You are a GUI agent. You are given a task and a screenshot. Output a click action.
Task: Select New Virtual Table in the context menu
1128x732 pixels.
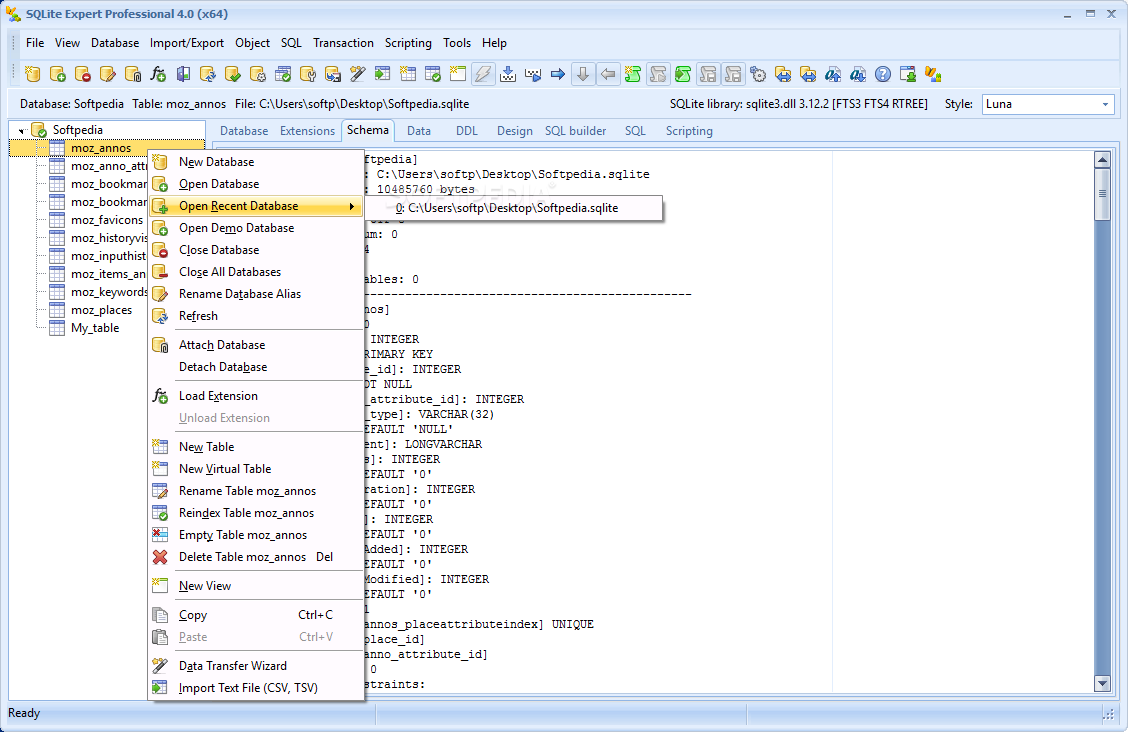(256, 469)
